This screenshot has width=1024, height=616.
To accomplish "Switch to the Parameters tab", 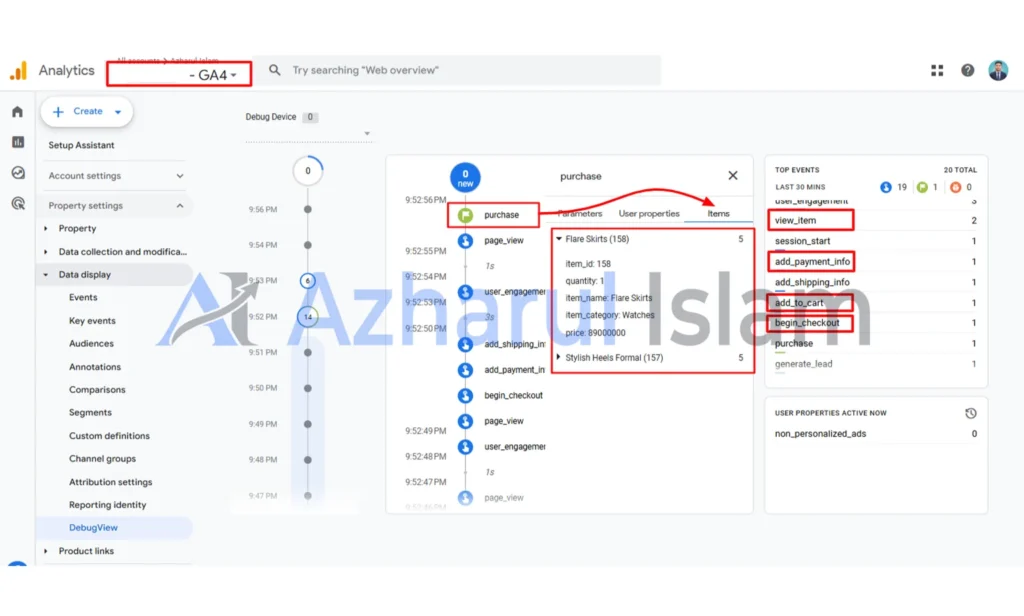I will [x=580, y=214].
